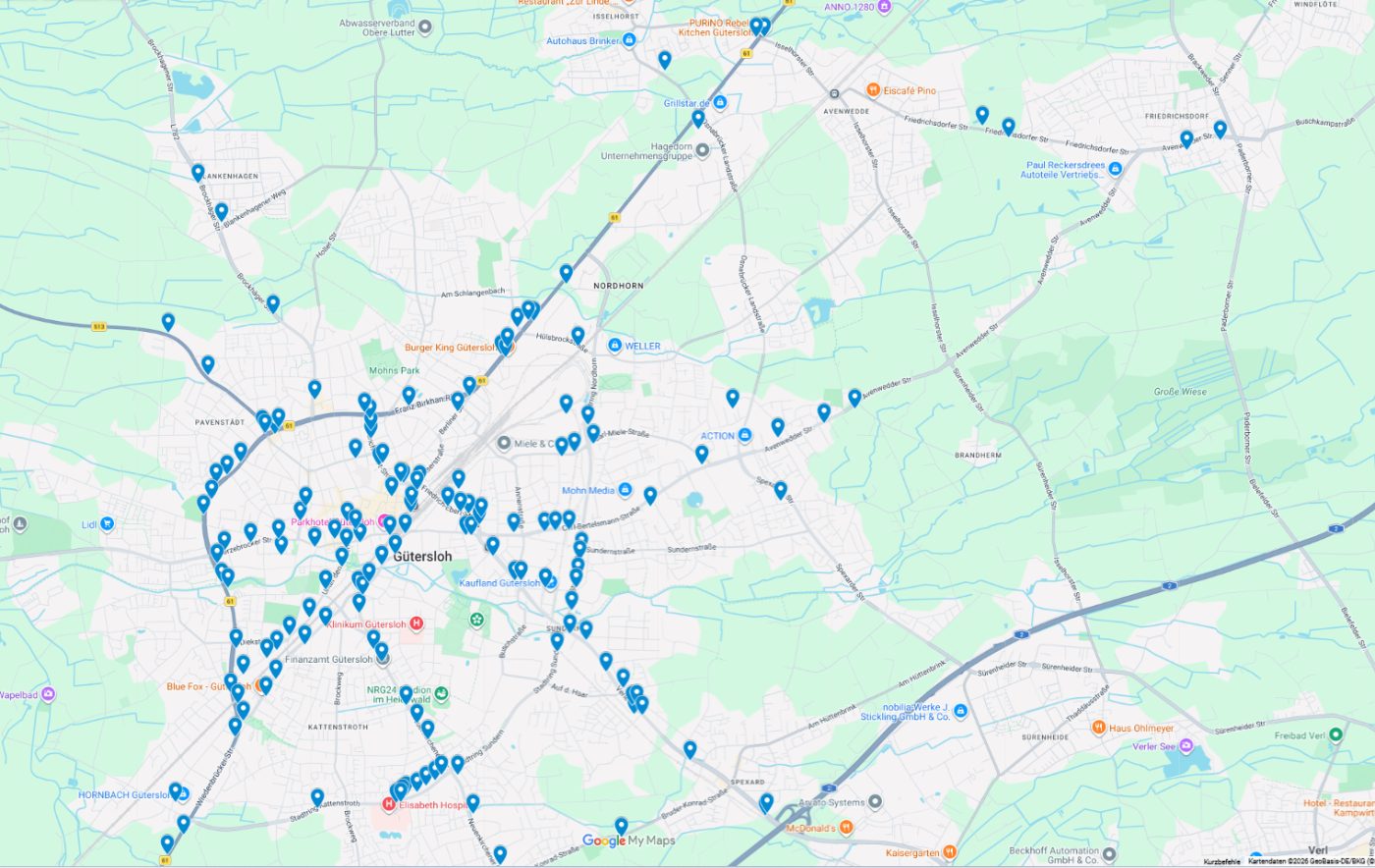Click the HORNBACH Gütersloh label
The height and width of the screenshot is (868, 1375).
[124, 794]
